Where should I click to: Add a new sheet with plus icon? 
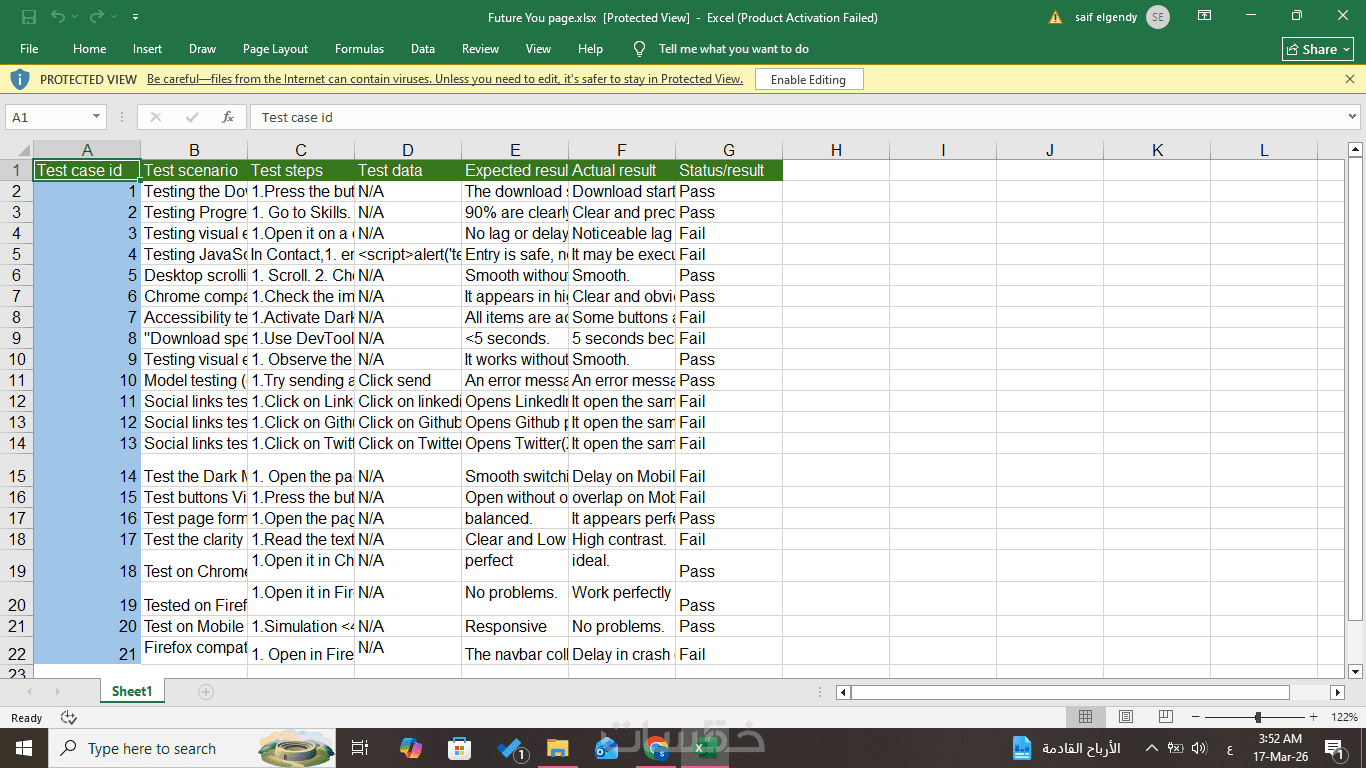(x=206, y=692)
